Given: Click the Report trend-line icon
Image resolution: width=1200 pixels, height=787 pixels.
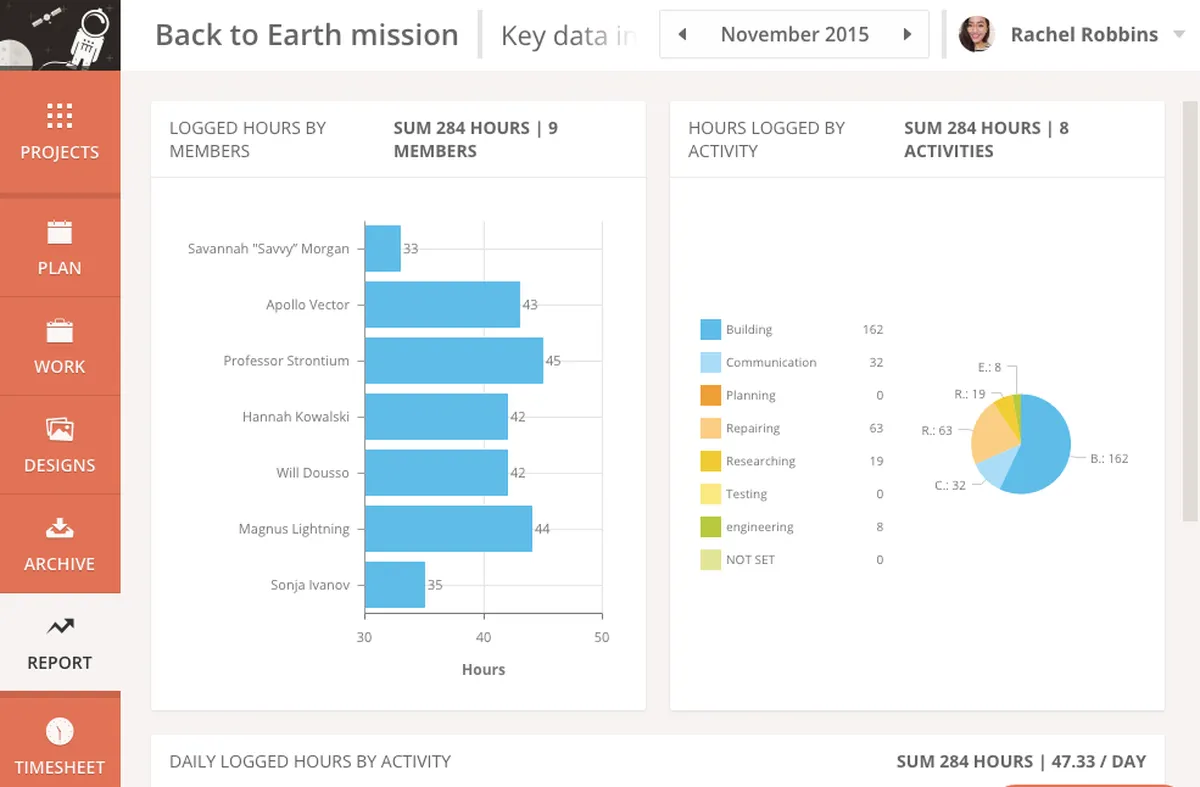Looking at the screenshot, I should [59, 627].
